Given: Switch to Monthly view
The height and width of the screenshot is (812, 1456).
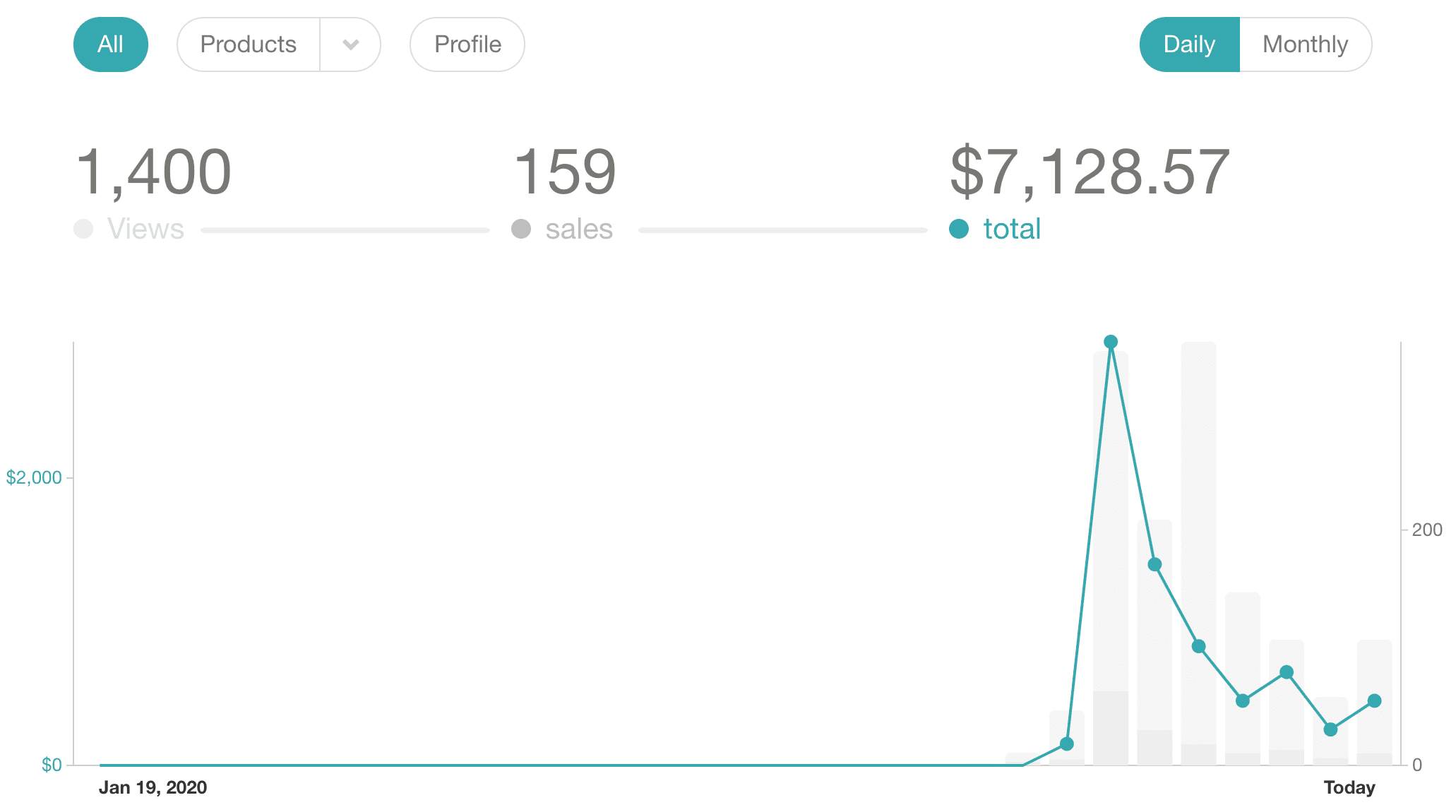Looking at the screenshot, I should [x=1306, y=44].
